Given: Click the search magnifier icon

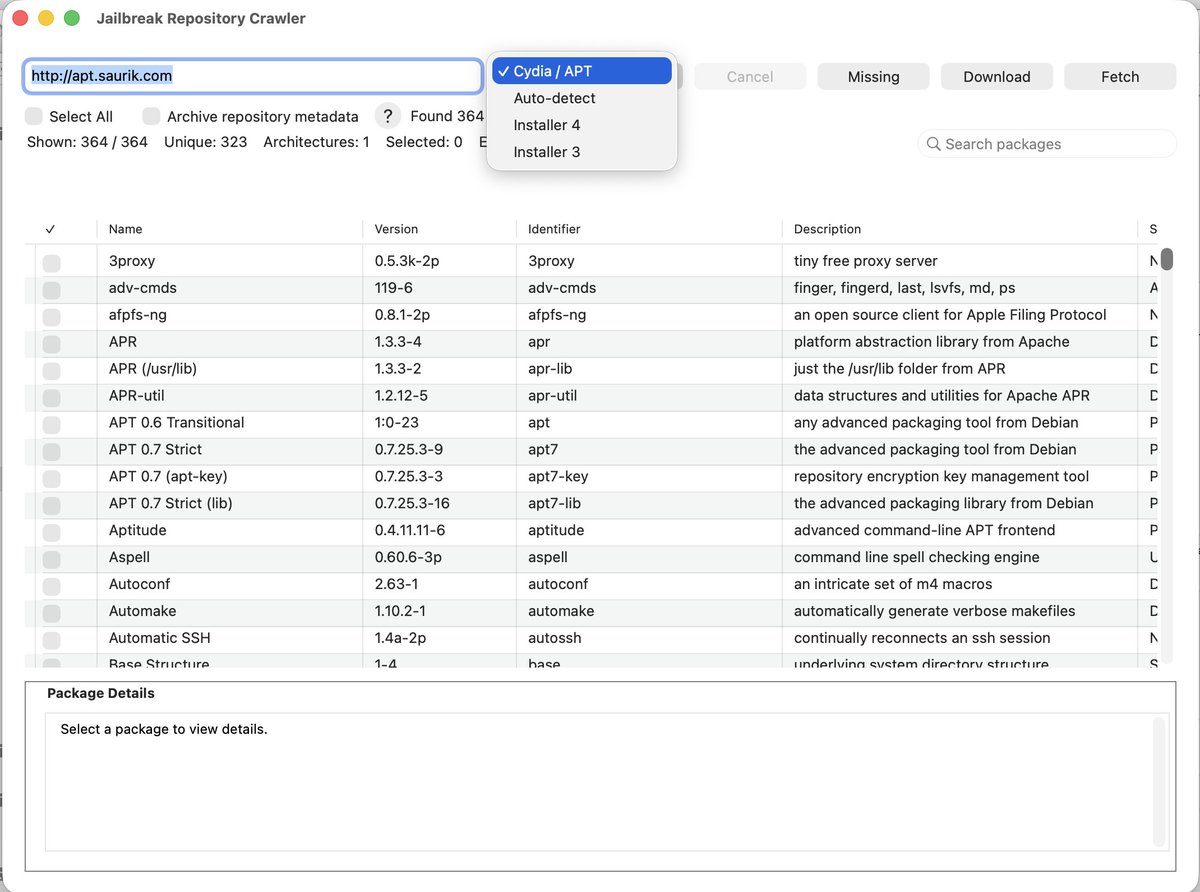Looking at the screenshot, I should click(x=934, y=144).
